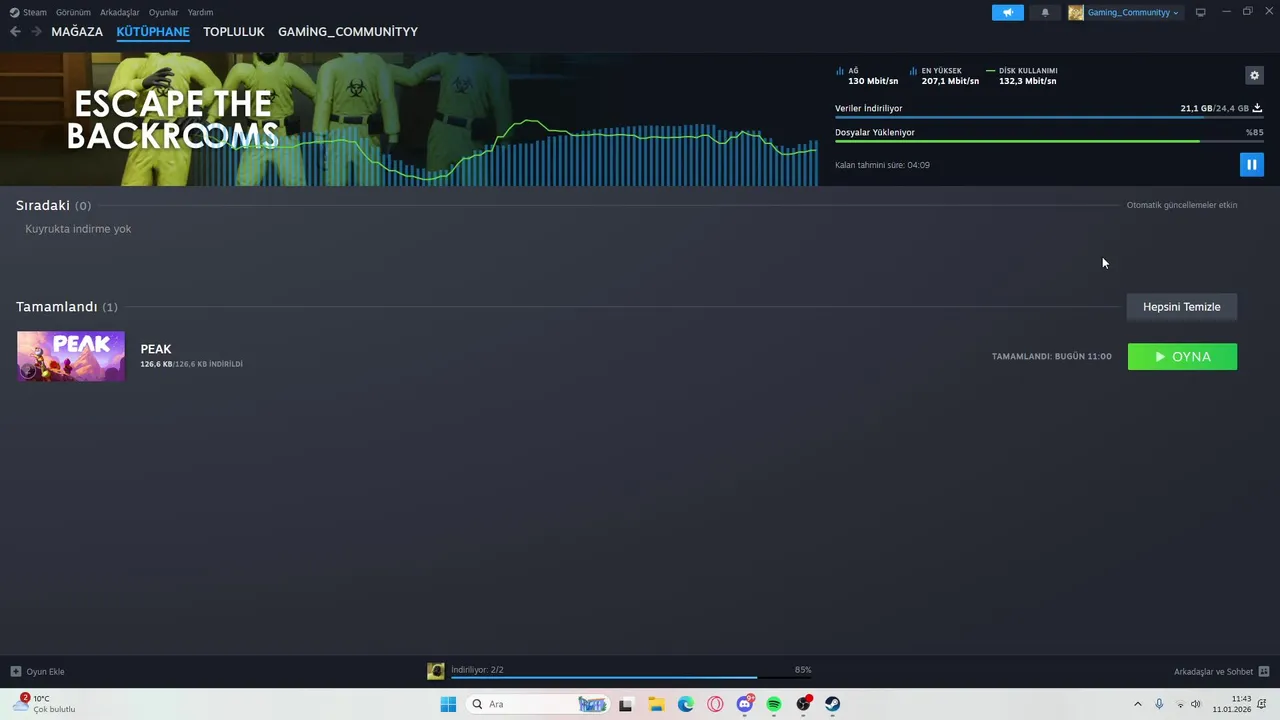Open File Explorer from the taskbar

click(x=656, y=704)
